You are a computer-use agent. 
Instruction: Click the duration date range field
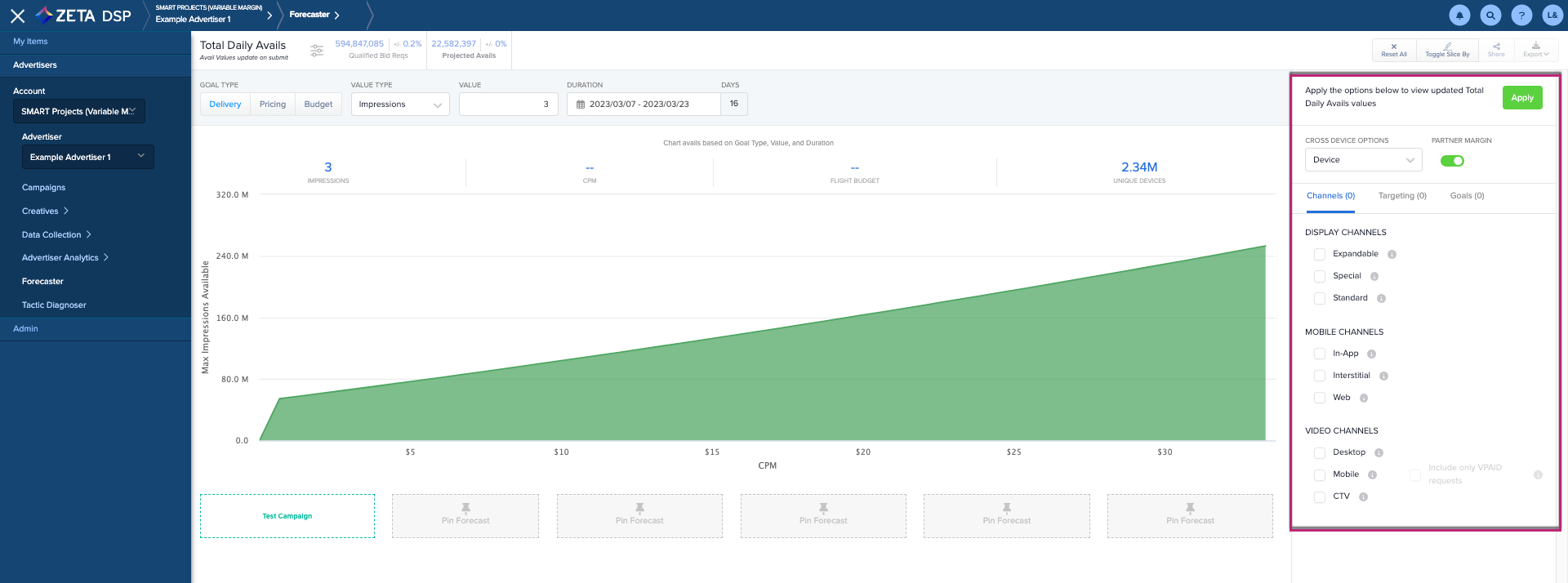[x=643, y=105]
